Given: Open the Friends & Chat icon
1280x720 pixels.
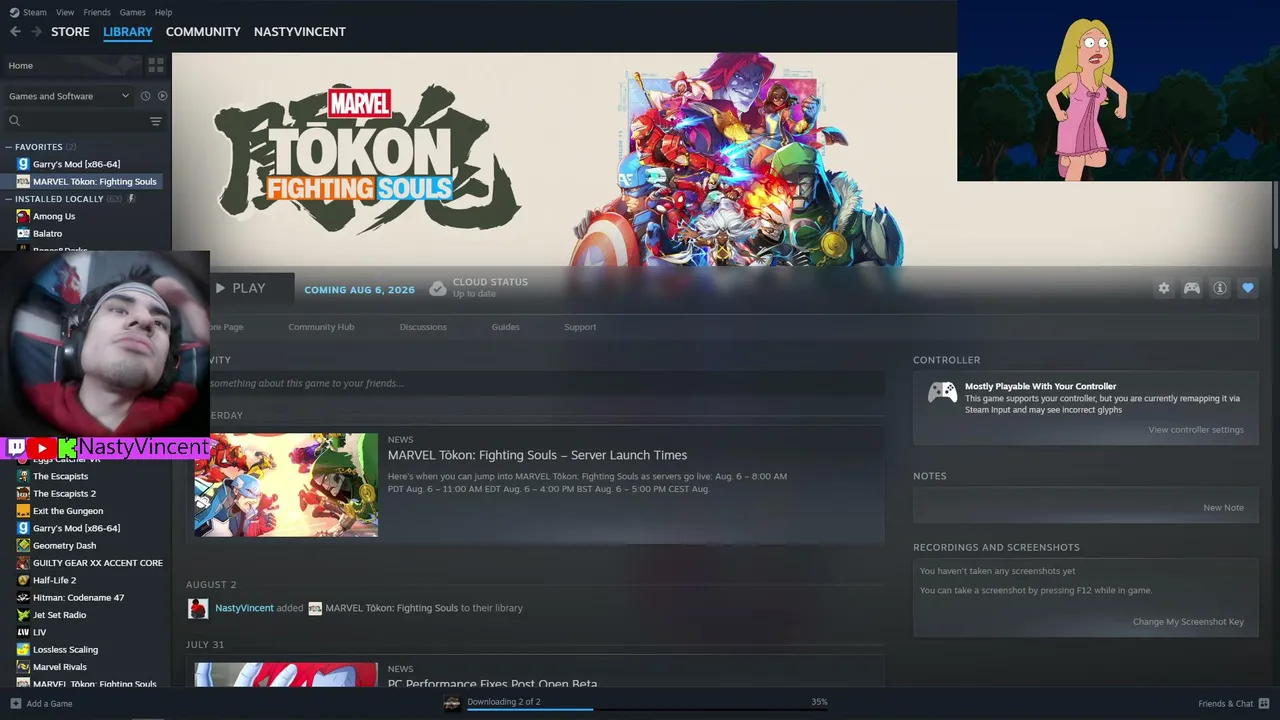Looking at the screenshot, I should tap(1265, 703).
